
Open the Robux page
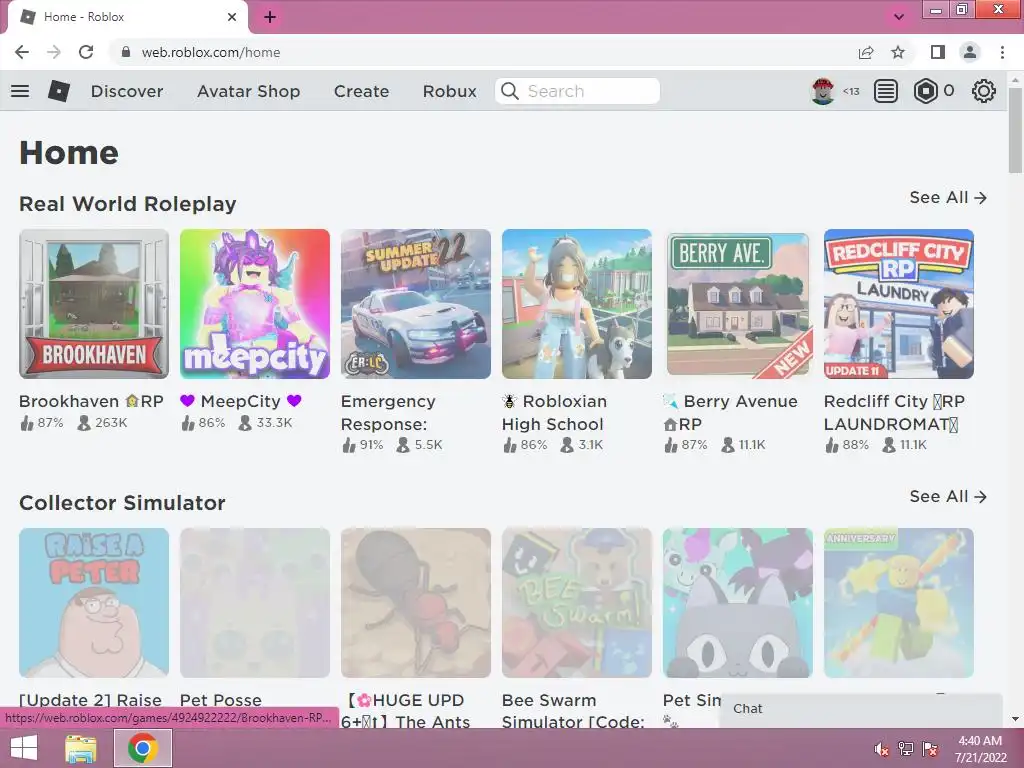click(449, 91)
